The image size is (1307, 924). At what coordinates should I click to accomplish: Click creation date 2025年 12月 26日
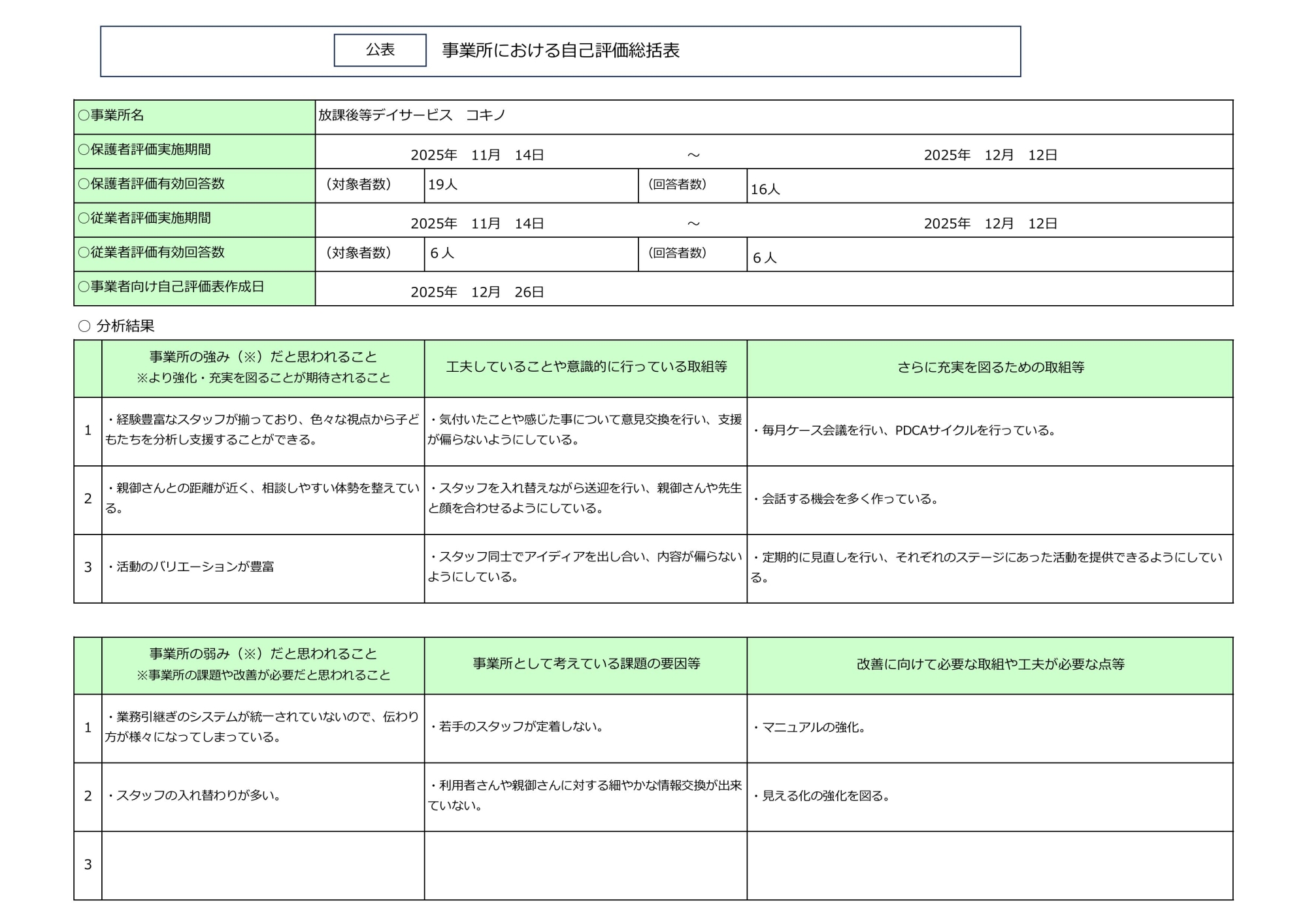[x=477, y=292]
